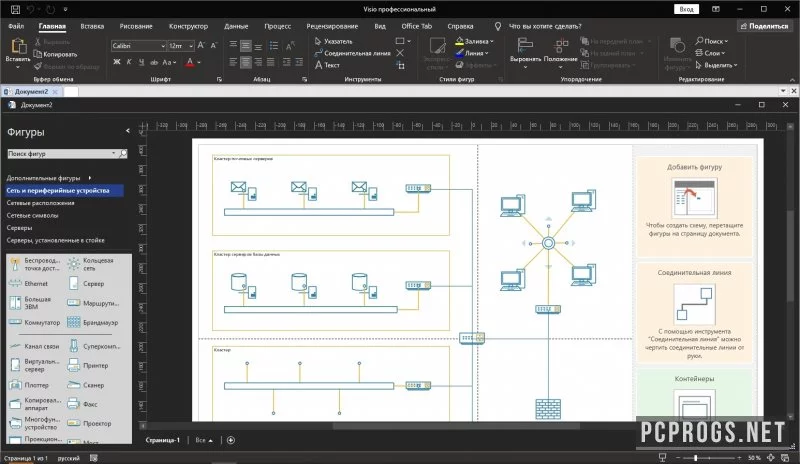Pick the Ethernet shape in the stencil
This screenshot has height=464, width=800.
point(30,283)
